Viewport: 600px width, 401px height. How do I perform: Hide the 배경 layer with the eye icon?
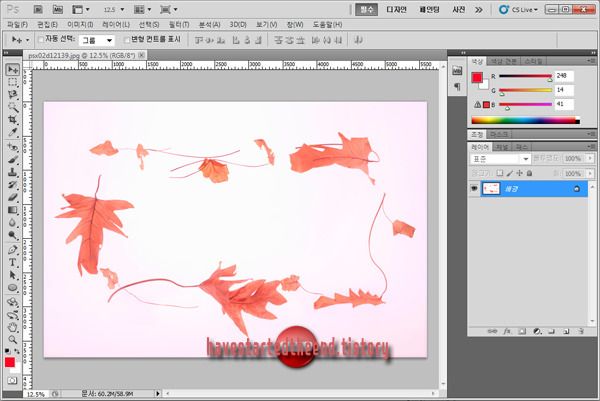[x=474, y=189]
